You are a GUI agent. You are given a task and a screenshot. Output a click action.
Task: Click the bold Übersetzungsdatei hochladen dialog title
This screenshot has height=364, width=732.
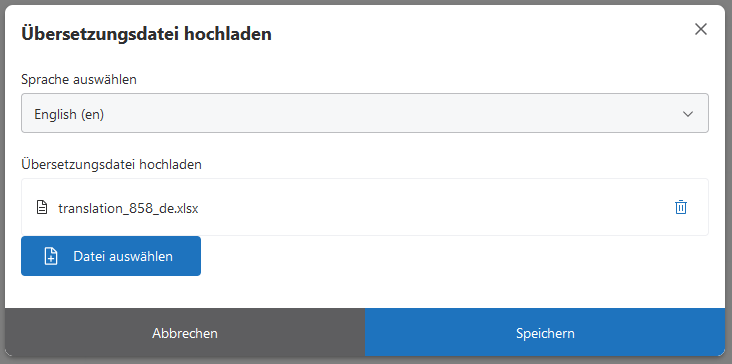tap(146, 34)
